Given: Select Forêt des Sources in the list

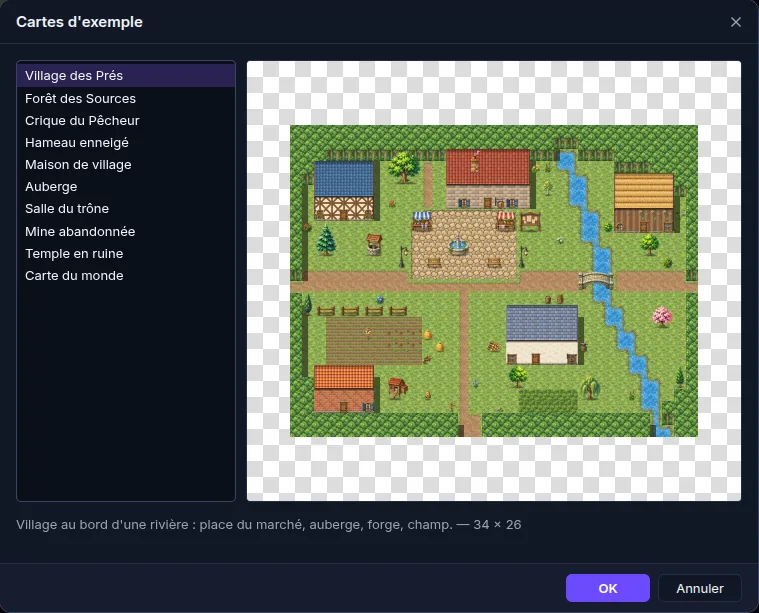Looking at the screenshot, I should point(126,98).
